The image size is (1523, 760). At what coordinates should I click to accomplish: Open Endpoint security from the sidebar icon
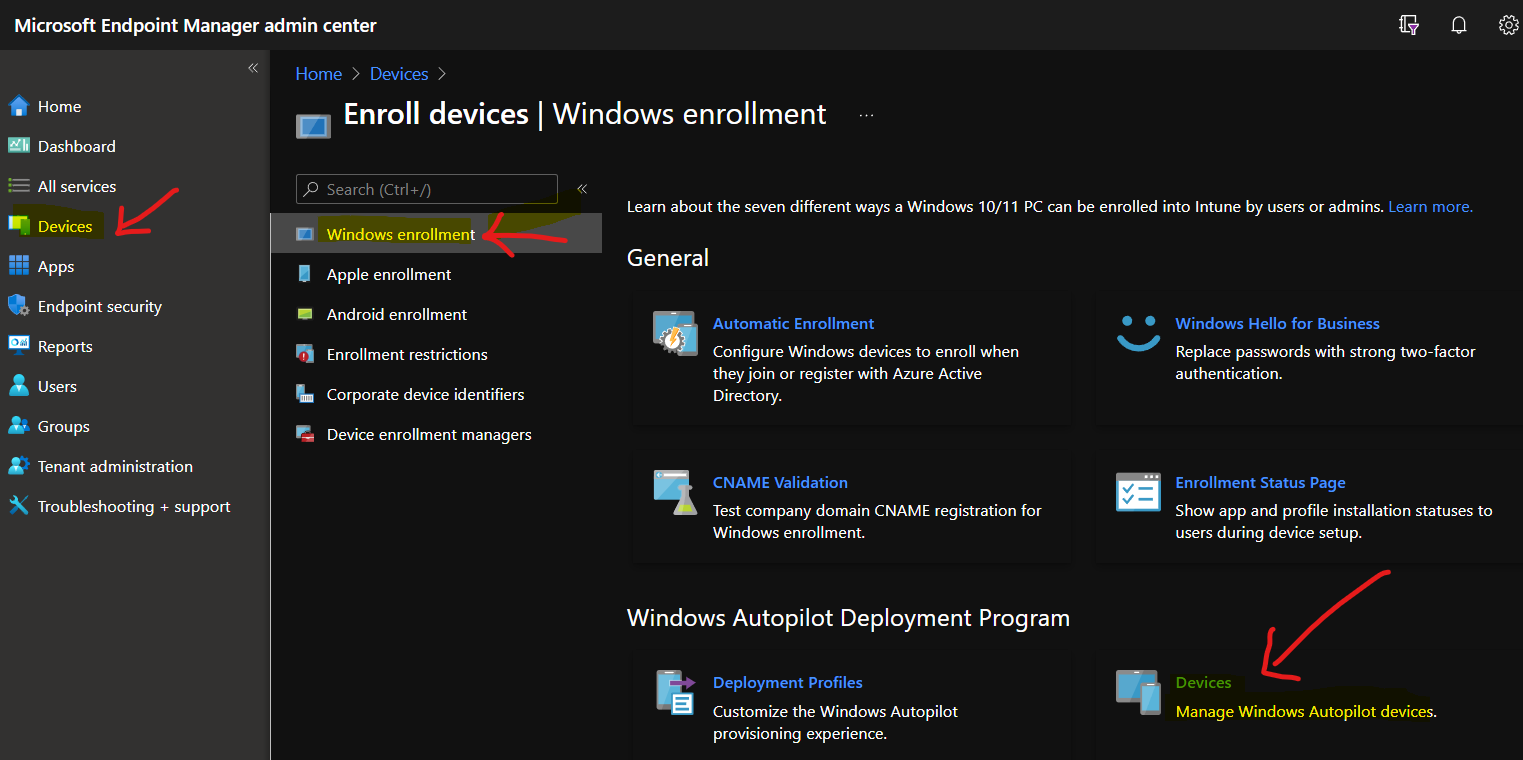pyautogui.click(x=18, y=306)
